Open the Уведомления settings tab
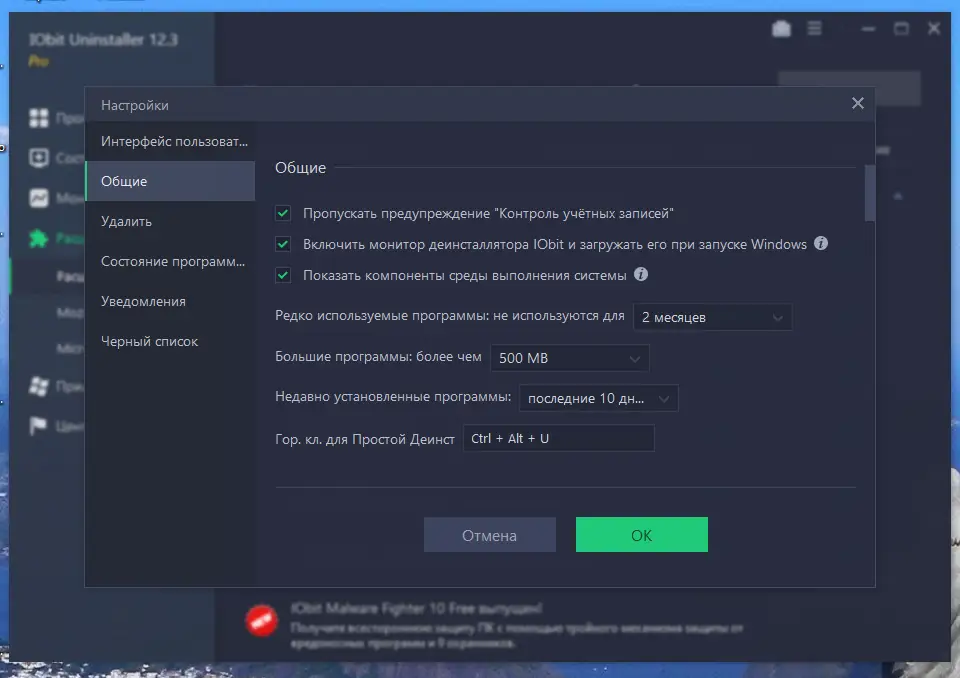 (x=170, y=301)
